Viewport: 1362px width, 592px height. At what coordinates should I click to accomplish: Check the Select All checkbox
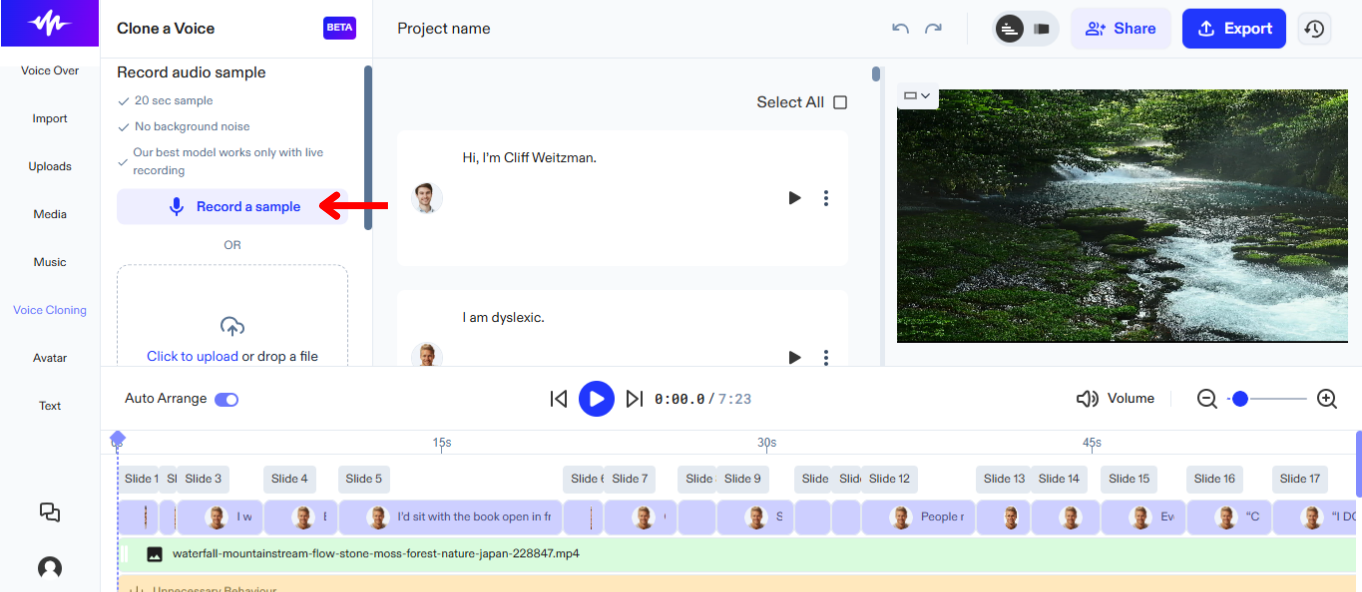point(840,102)
